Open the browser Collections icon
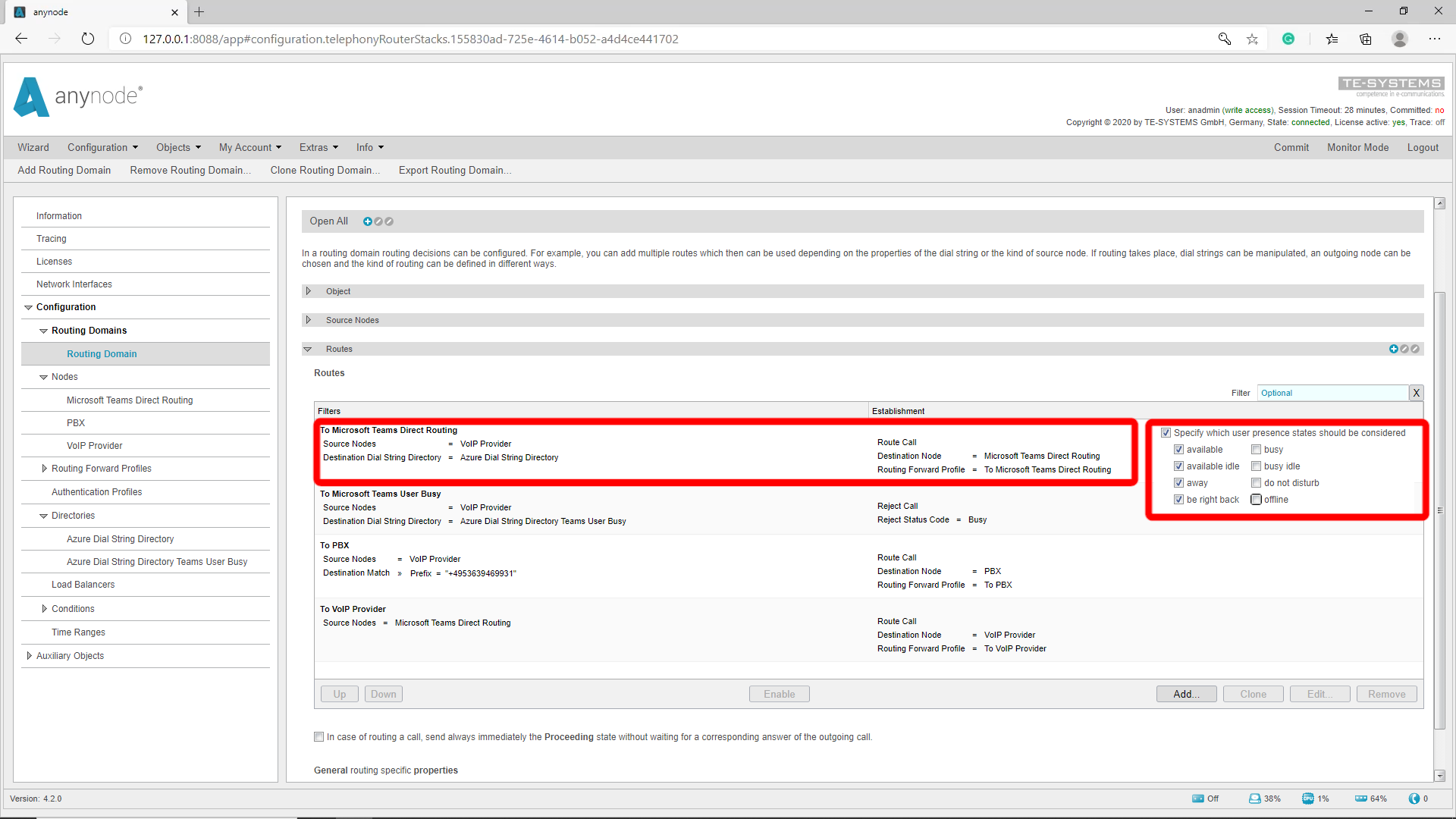The image size is (1456, 819). point(1366,39)
